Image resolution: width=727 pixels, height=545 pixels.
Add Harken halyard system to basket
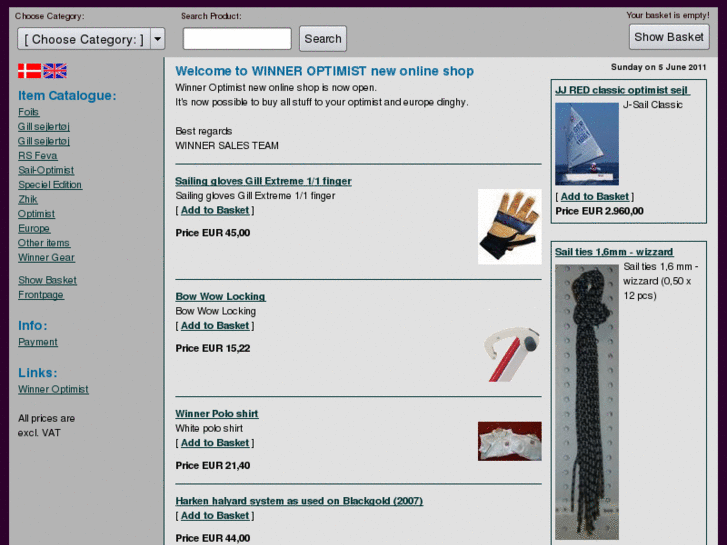215,515
